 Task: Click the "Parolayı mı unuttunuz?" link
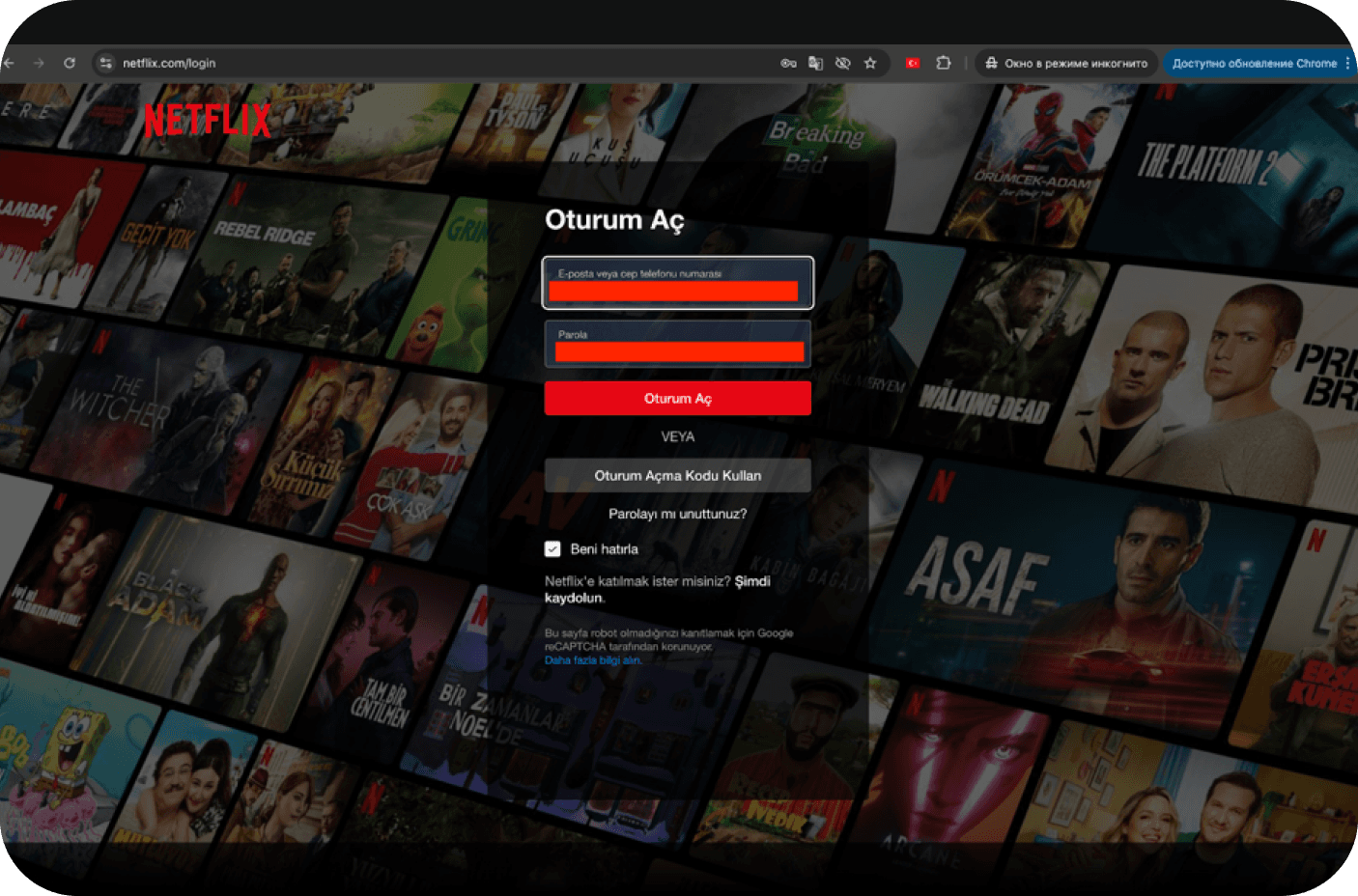pyautogui.click(x=677, y=514)
